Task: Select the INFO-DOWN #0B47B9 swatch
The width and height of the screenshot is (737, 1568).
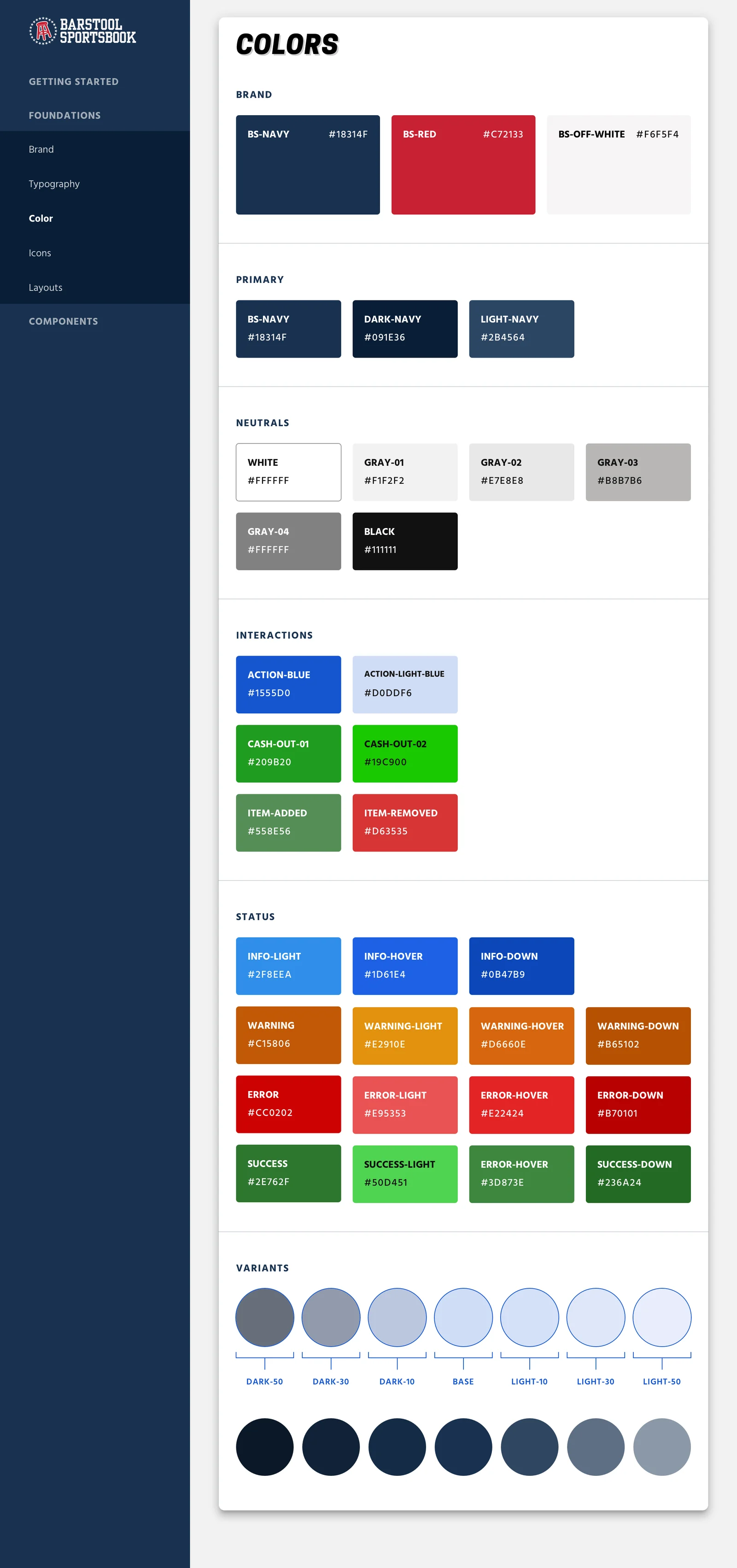Action: click(x=521, y=966)
